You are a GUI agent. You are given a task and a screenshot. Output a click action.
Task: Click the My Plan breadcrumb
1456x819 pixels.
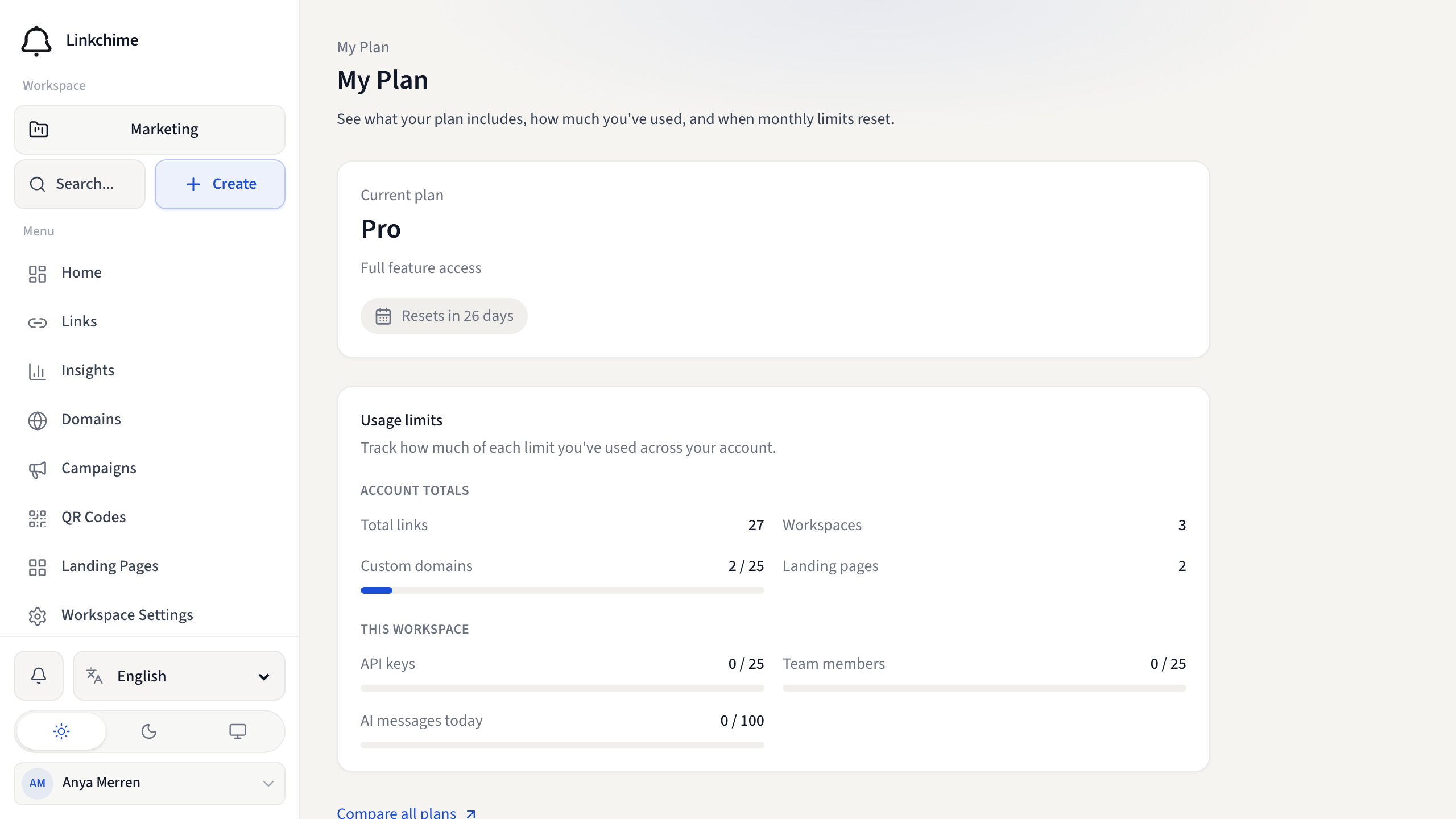point(363,47)
